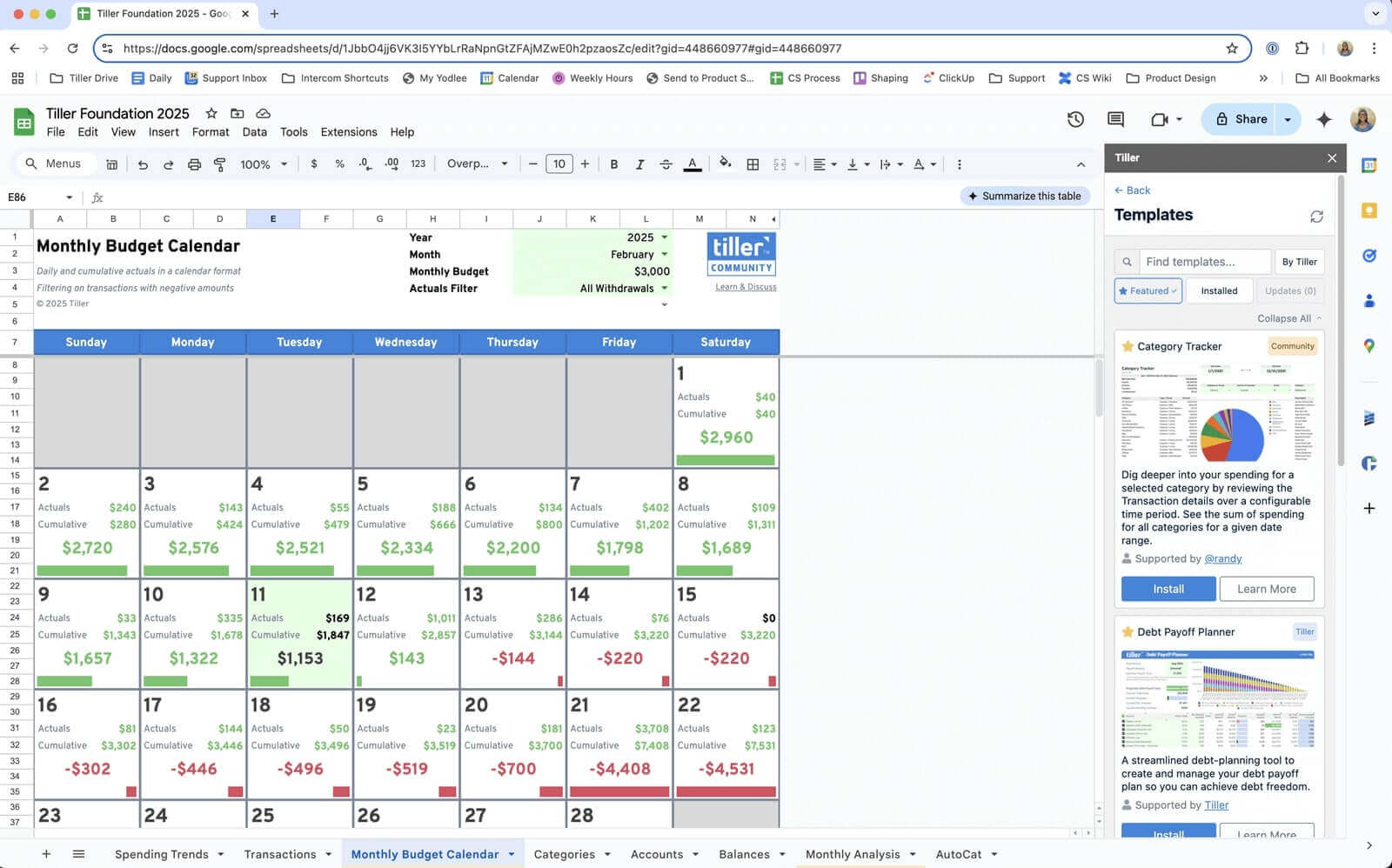Open Google Tasks side panel icon
The image size is (1392, 868).
(x=1369, y=256)
